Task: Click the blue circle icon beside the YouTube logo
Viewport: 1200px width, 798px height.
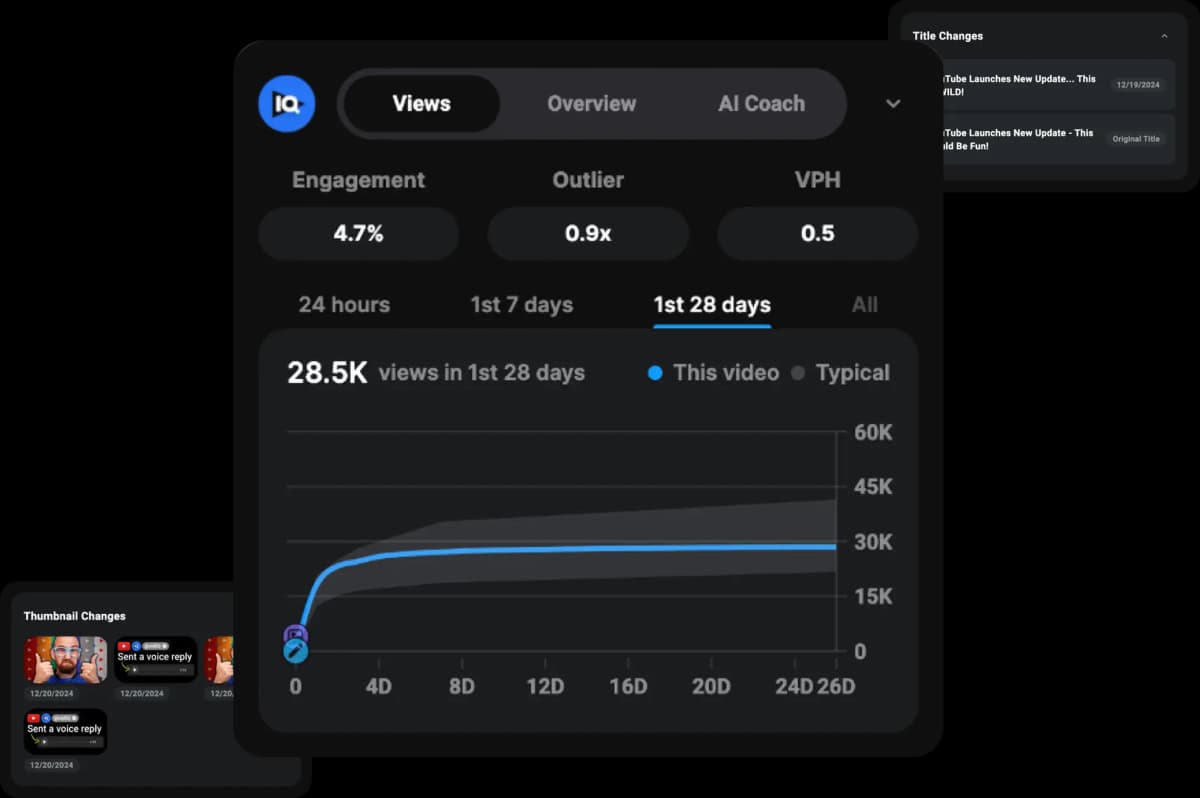Action: [137, 645]
